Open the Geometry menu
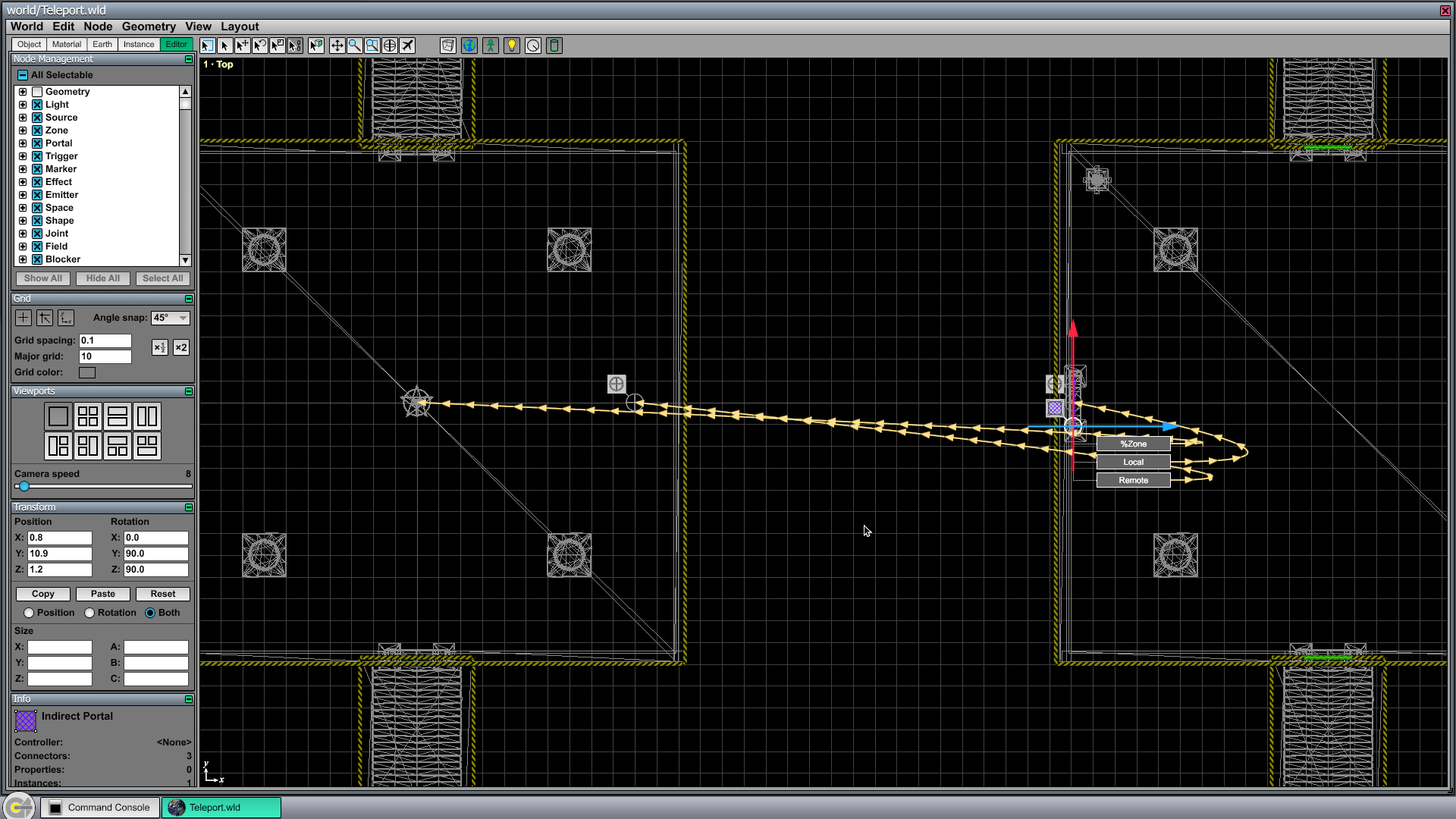 tap(149, 27)
